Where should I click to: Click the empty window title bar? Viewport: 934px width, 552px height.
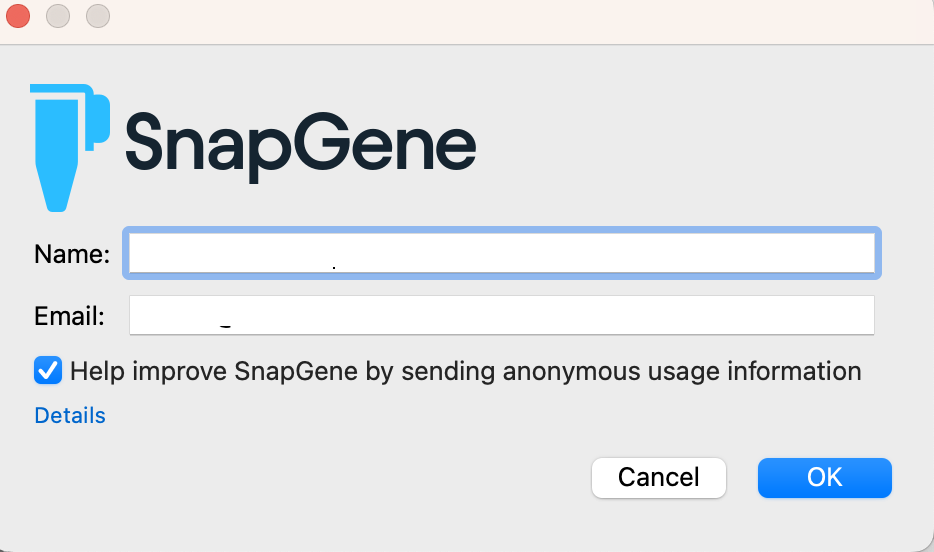click(512, 21)
